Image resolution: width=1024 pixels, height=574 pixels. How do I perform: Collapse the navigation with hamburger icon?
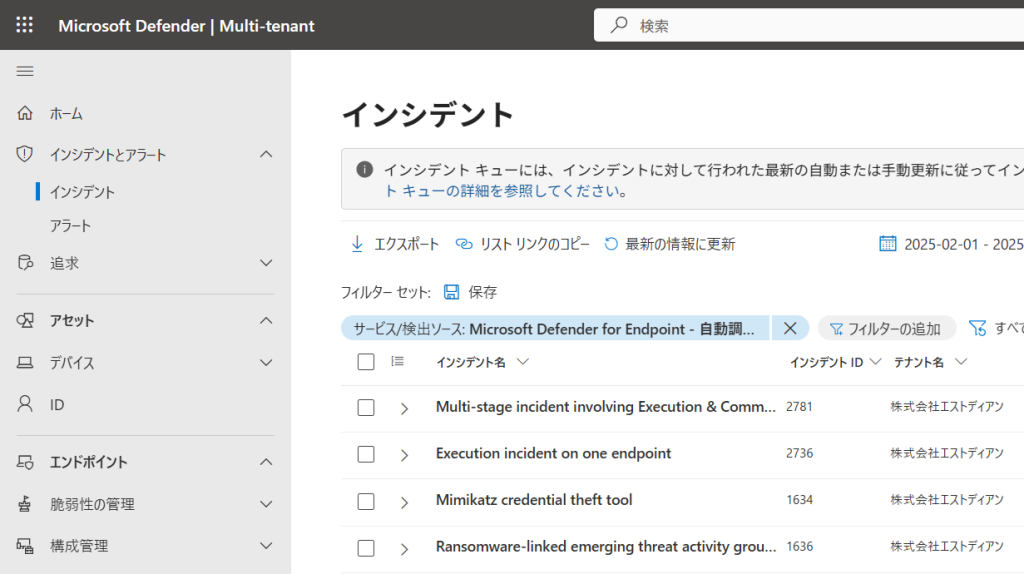click(x=25, y=71)
